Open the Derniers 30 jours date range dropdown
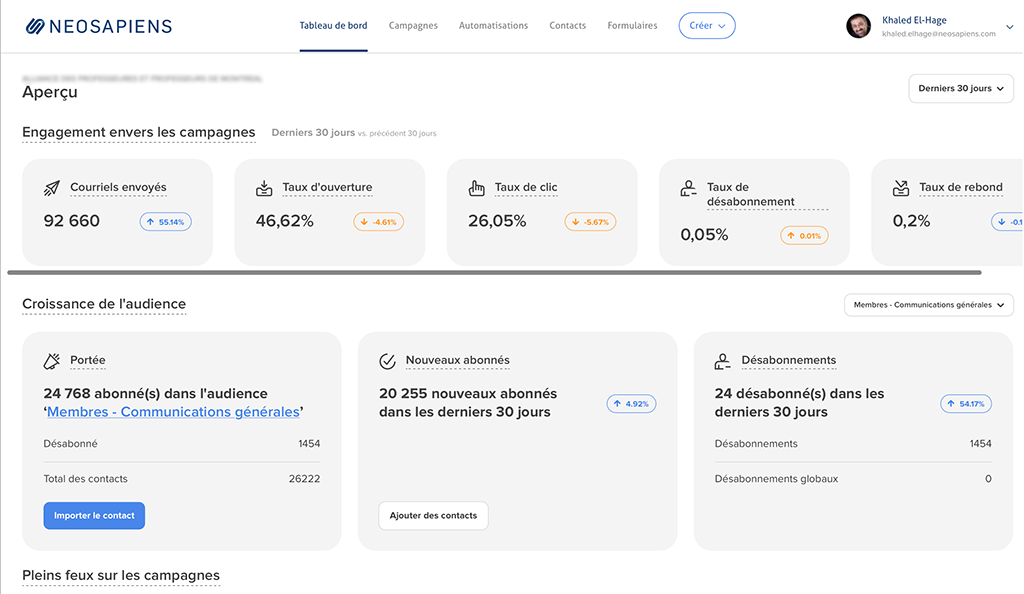 (960, 88)
